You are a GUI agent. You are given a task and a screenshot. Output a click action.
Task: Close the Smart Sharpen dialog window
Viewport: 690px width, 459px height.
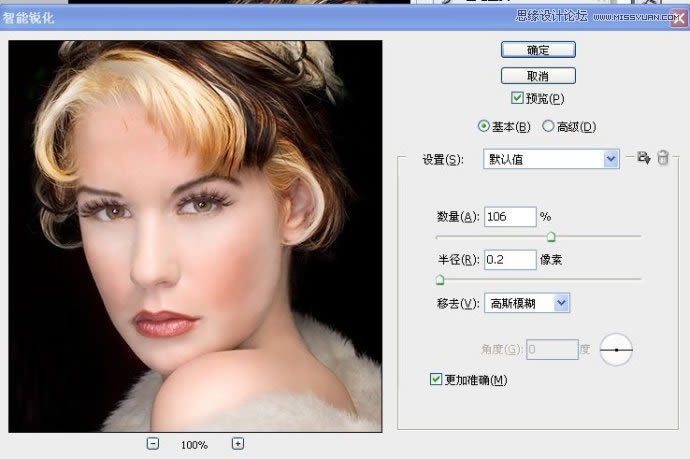[x=678, y=17]
